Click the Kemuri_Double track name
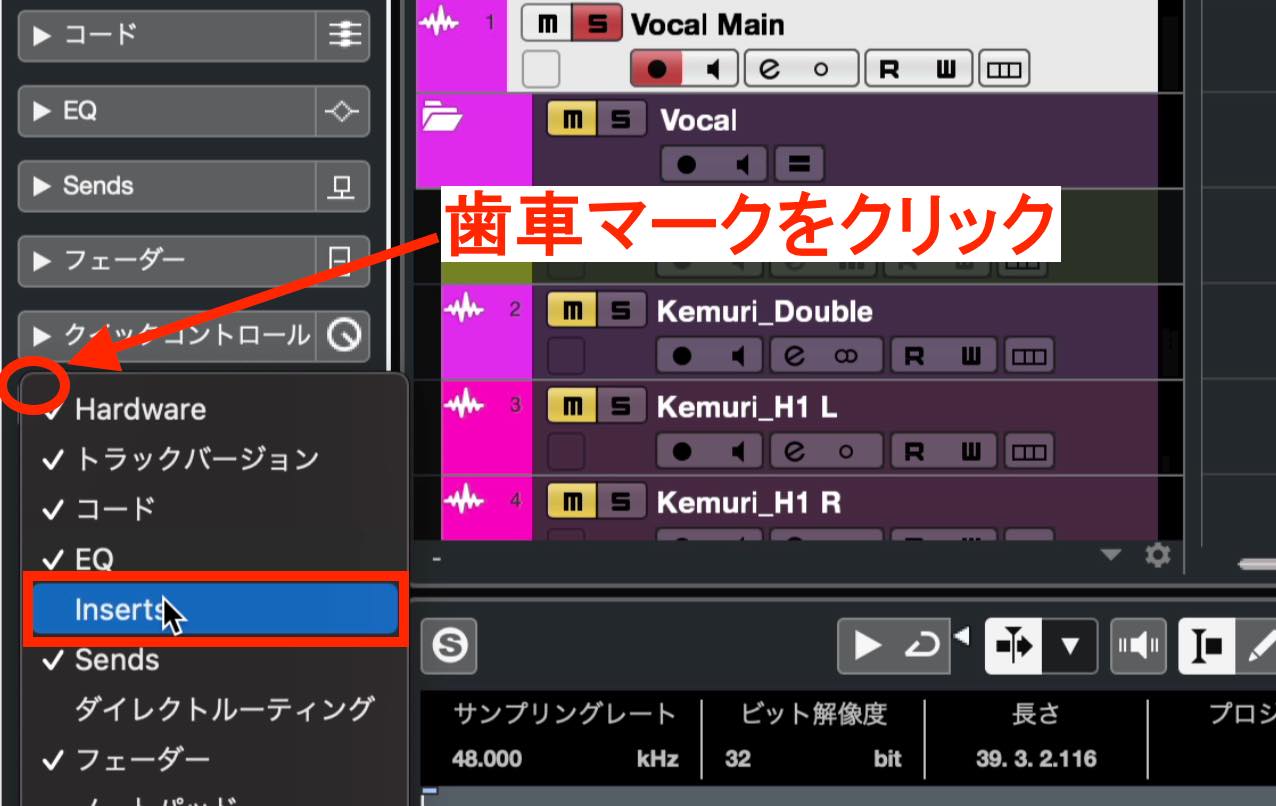This screenshot has height=806, width=1276. click(x=764, y=311)
